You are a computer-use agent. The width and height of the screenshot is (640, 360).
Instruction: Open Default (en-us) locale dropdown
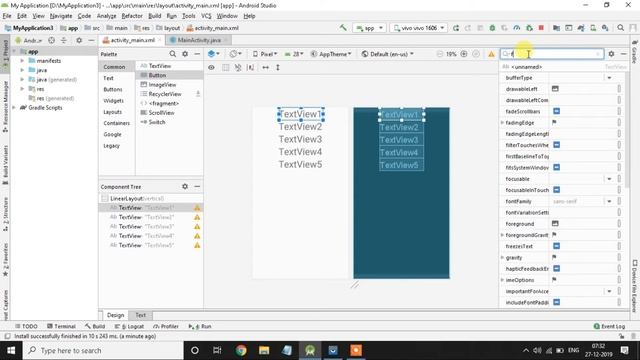coord(388,54)
